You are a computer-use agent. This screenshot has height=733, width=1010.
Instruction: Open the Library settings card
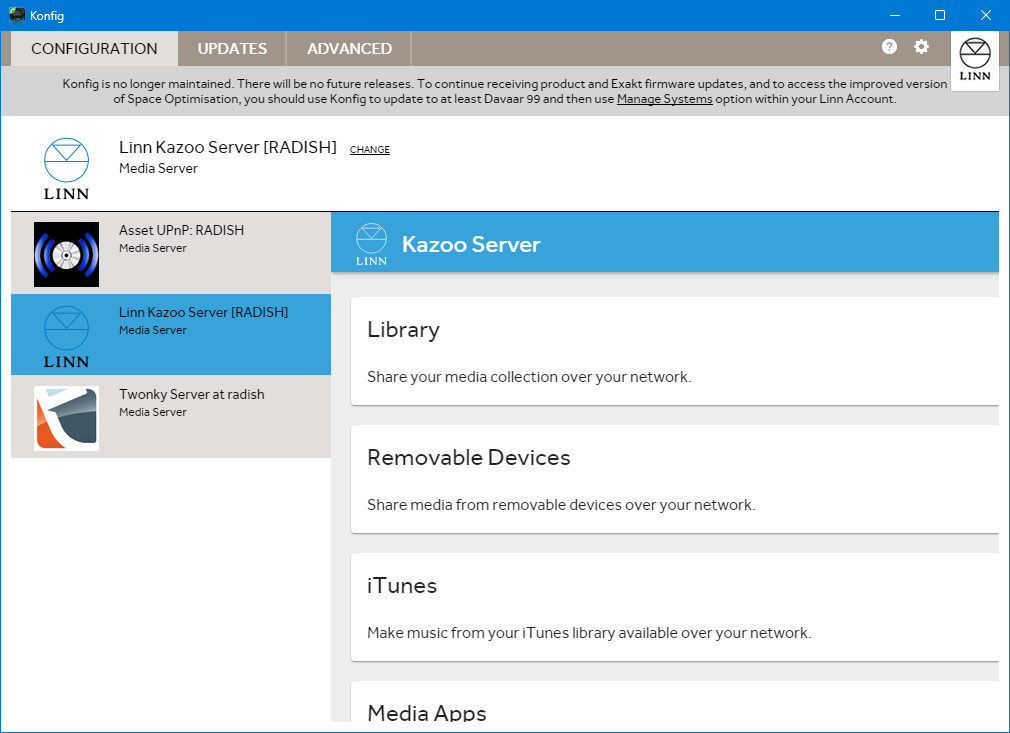tap(674, 351)
